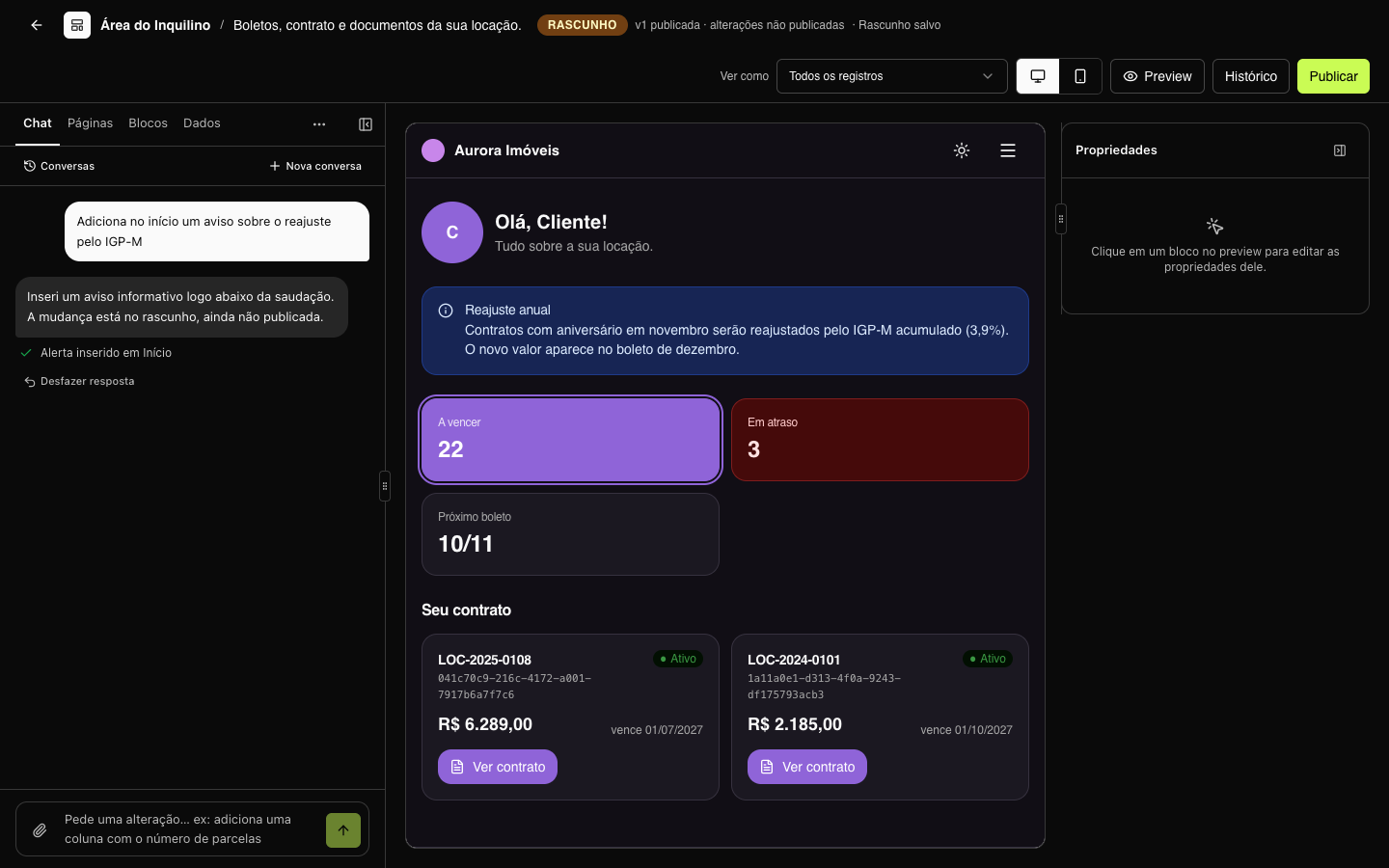This screenshot has height=868, width=1389.
Task: Open the 'Ver como' records dropdown
Action: coord(891,76)
